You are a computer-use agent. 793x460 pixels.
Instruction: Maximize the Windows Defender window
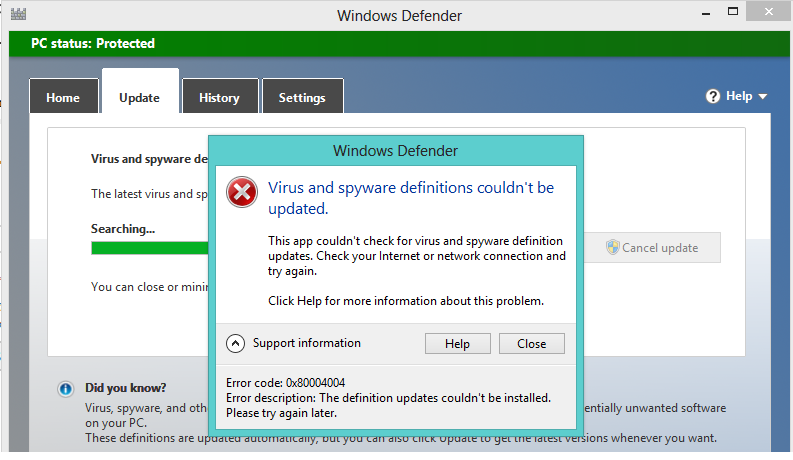pos(733,12)
